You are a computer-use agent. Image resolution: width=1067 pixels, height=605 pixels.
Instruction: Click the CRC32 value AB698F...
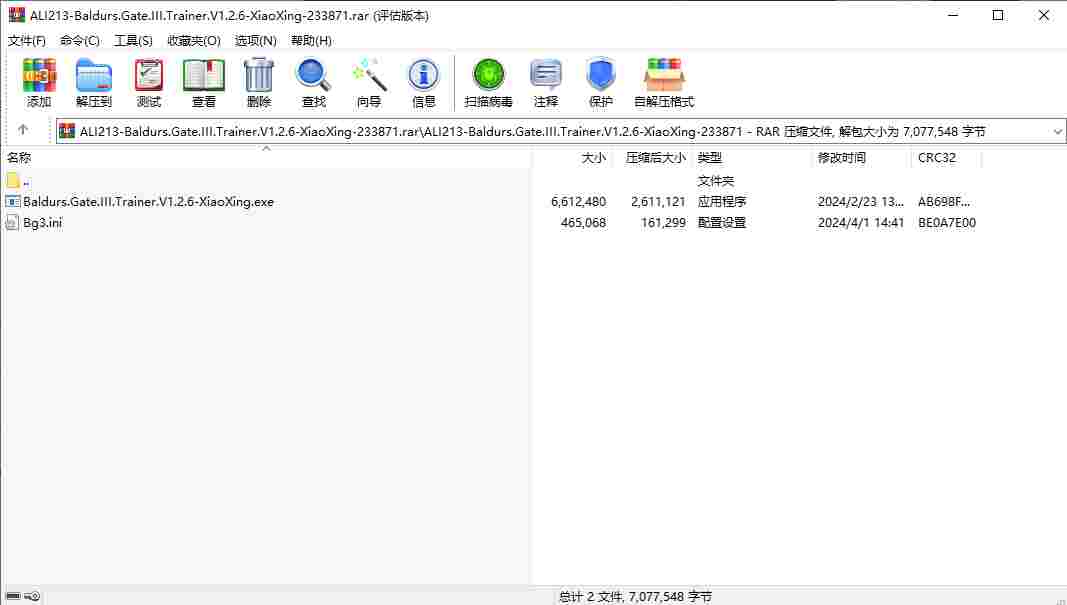pyautogui.click(x=944, y=202)
